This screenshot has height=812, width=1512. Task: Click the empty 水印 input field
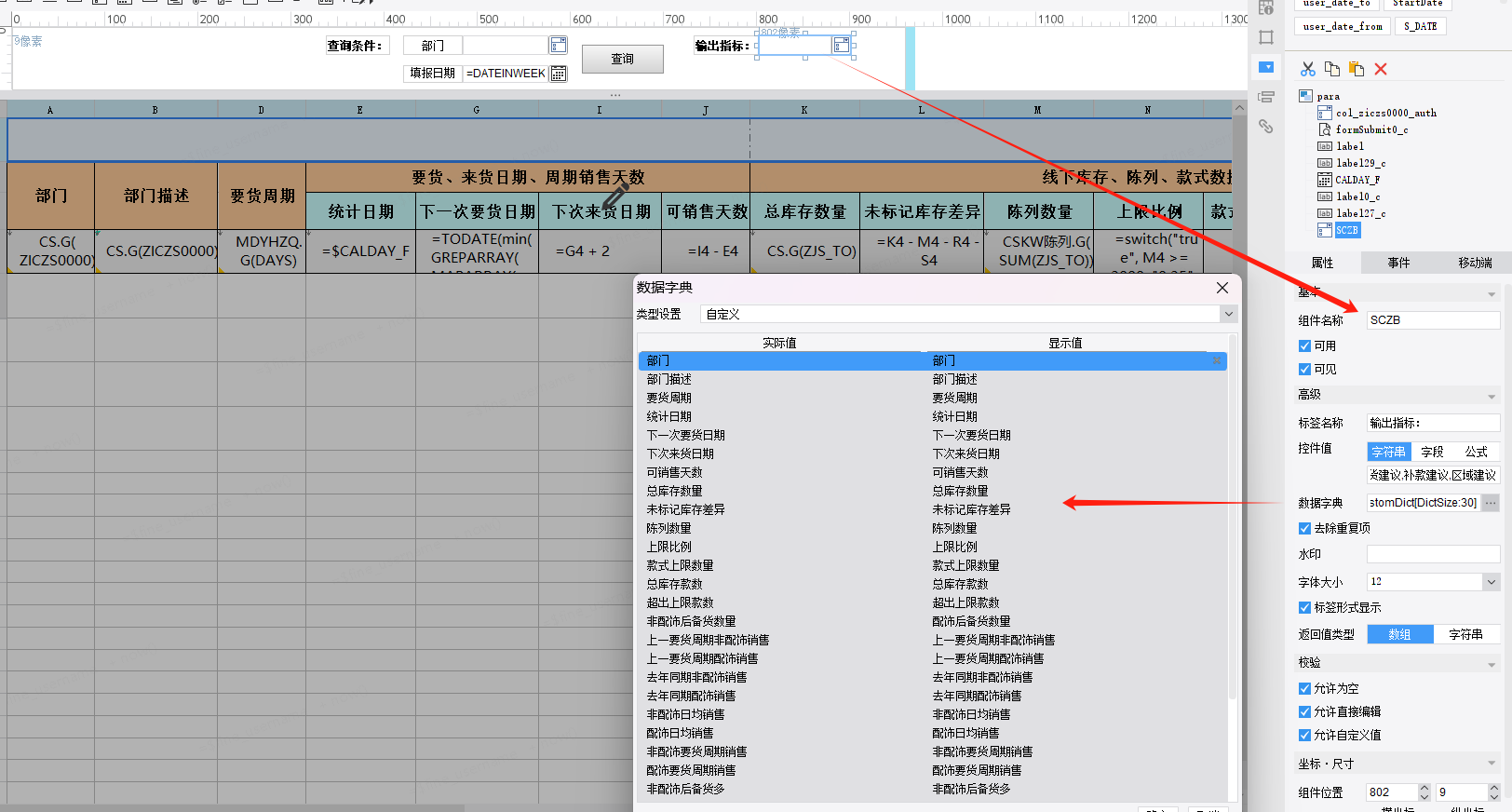[1434, 554]
